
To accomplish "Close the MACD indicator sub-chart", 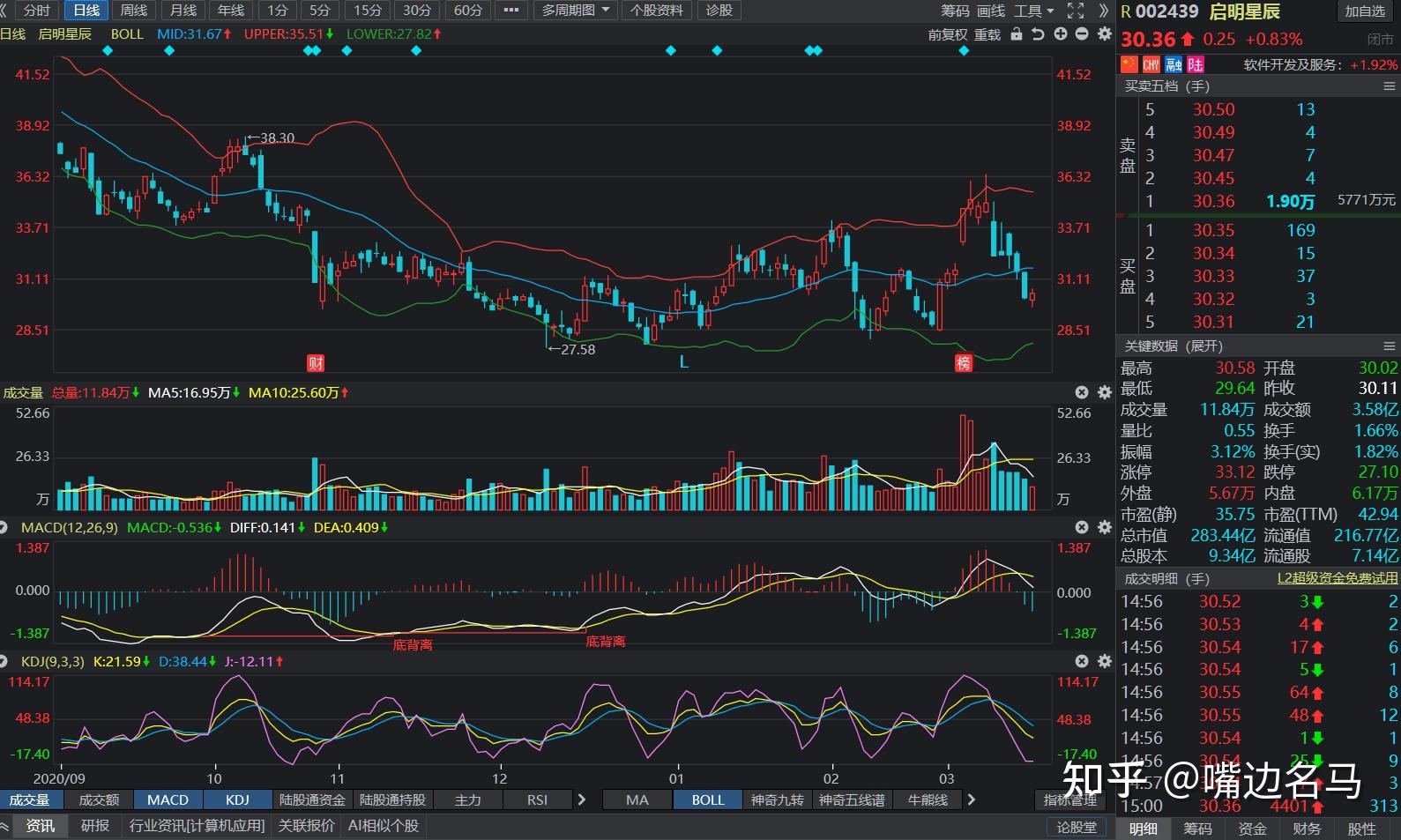I will (x=1082, y=527).
